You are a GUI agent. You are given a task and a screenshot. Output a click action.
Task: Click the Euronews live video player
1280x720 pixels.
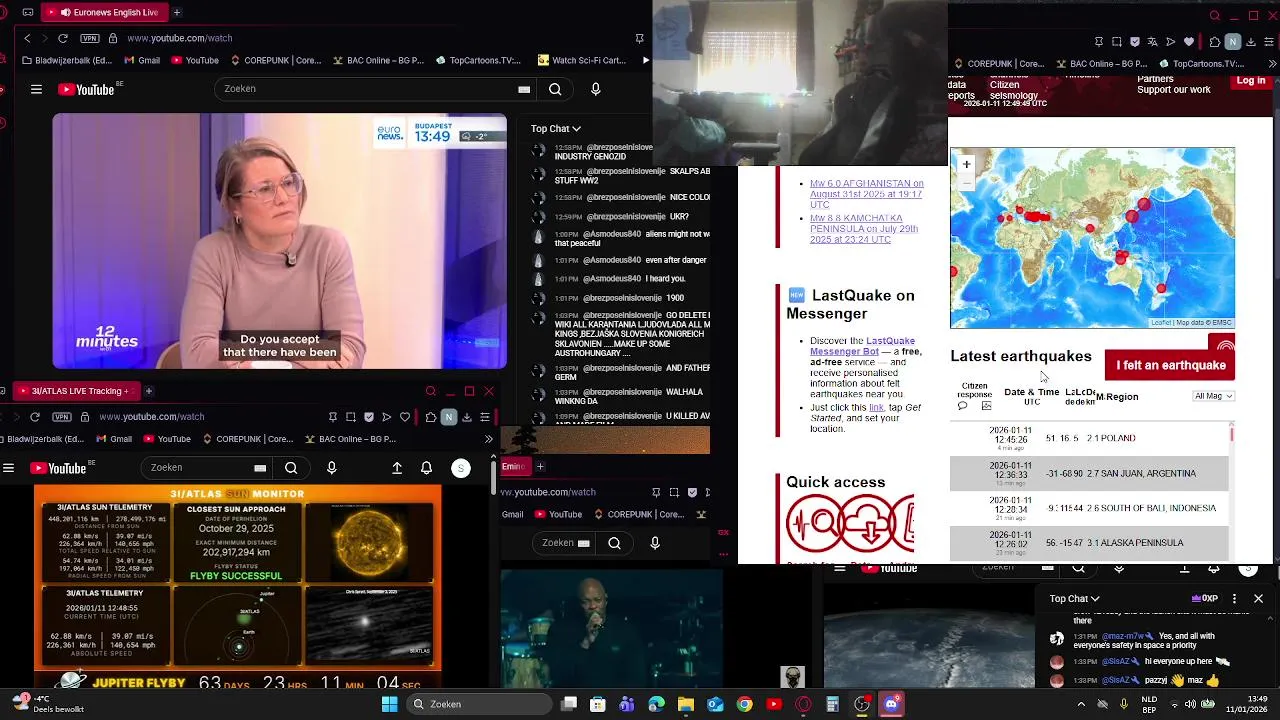(280, 241)
